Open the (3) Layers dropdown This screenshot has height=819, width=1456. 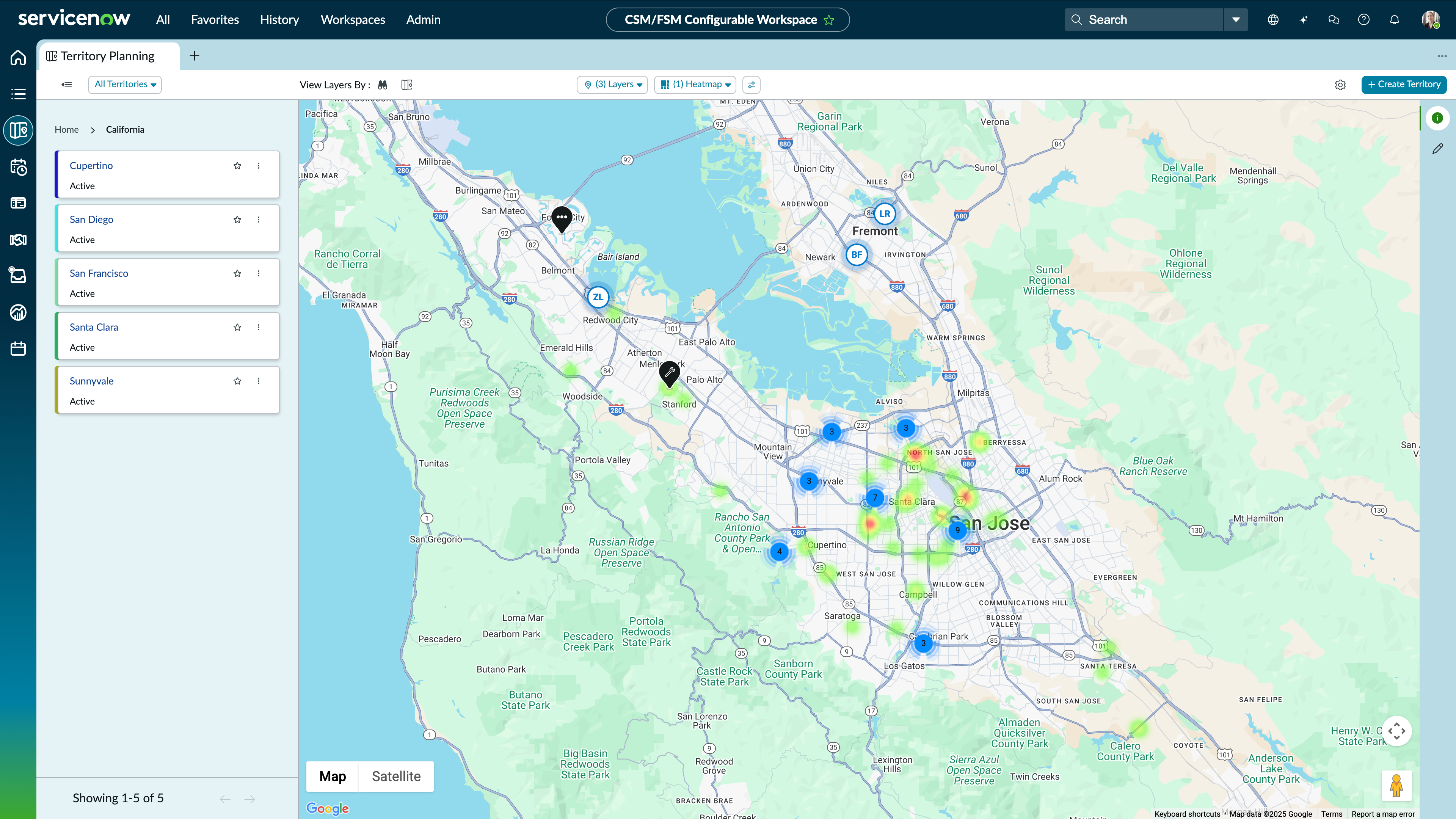coord(613,84)
